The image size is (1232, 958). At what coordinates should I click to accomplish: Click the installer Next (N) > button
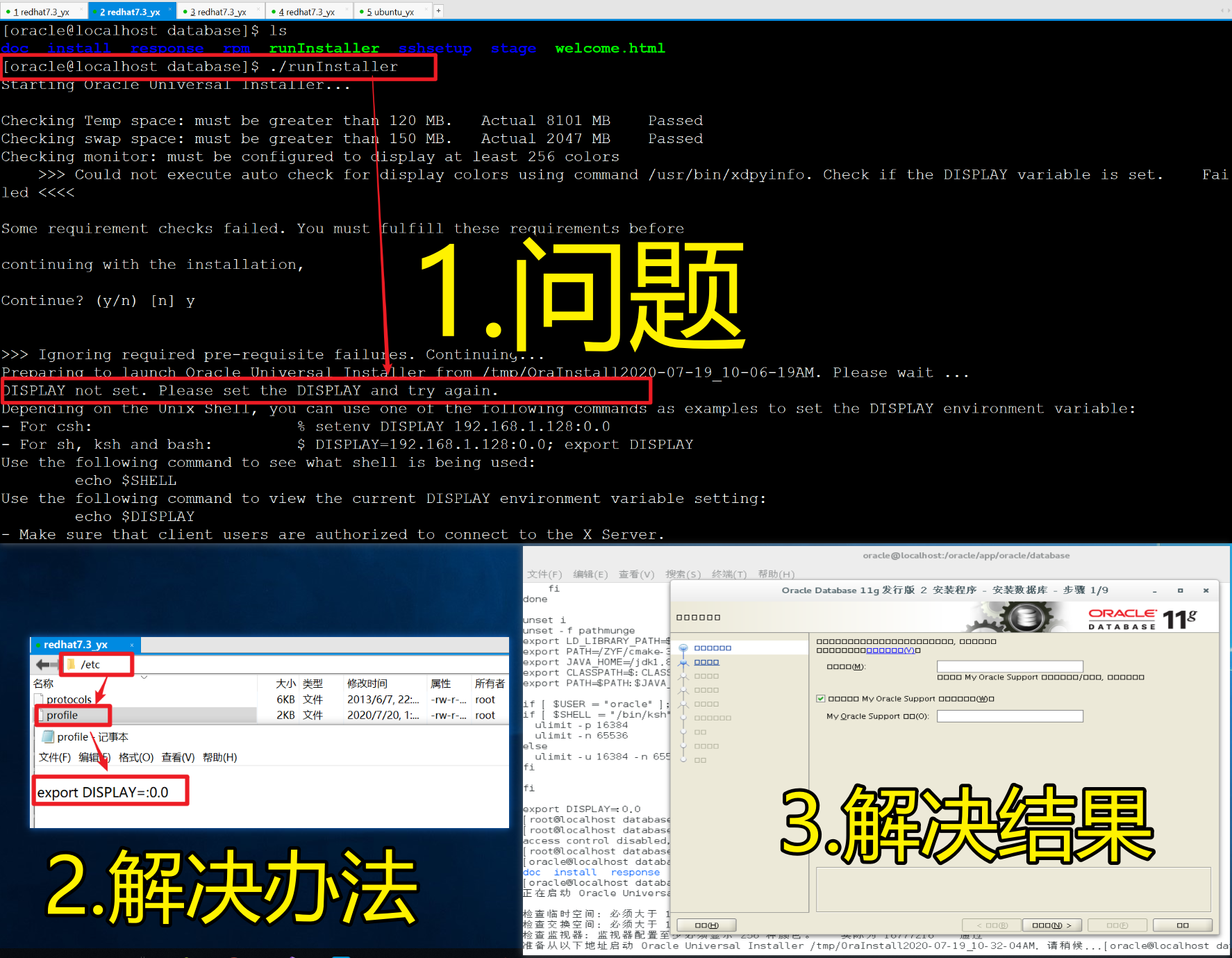1051,925
